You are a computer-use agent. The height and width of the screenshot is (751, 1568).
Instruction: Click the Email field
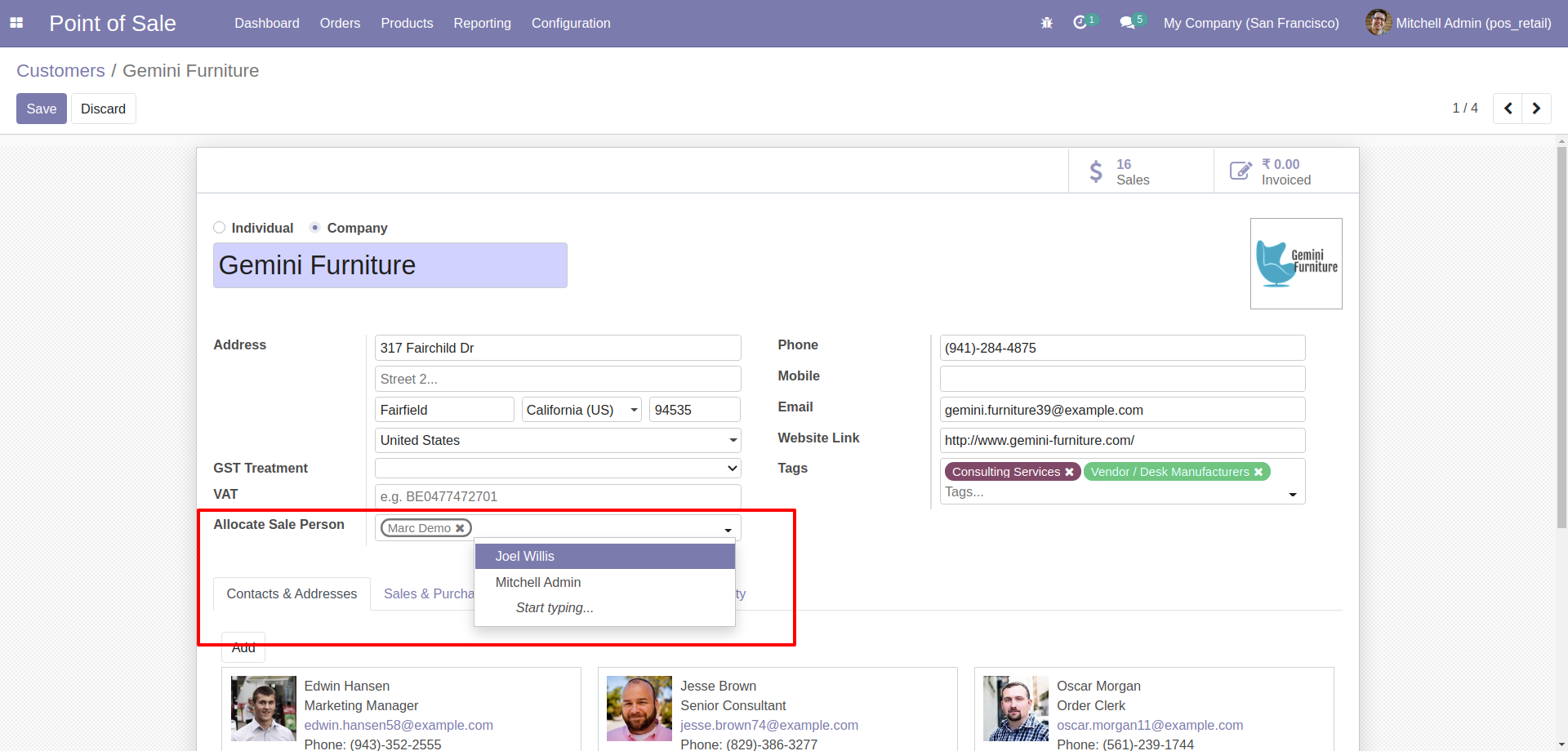click(x=1122, y=410)
